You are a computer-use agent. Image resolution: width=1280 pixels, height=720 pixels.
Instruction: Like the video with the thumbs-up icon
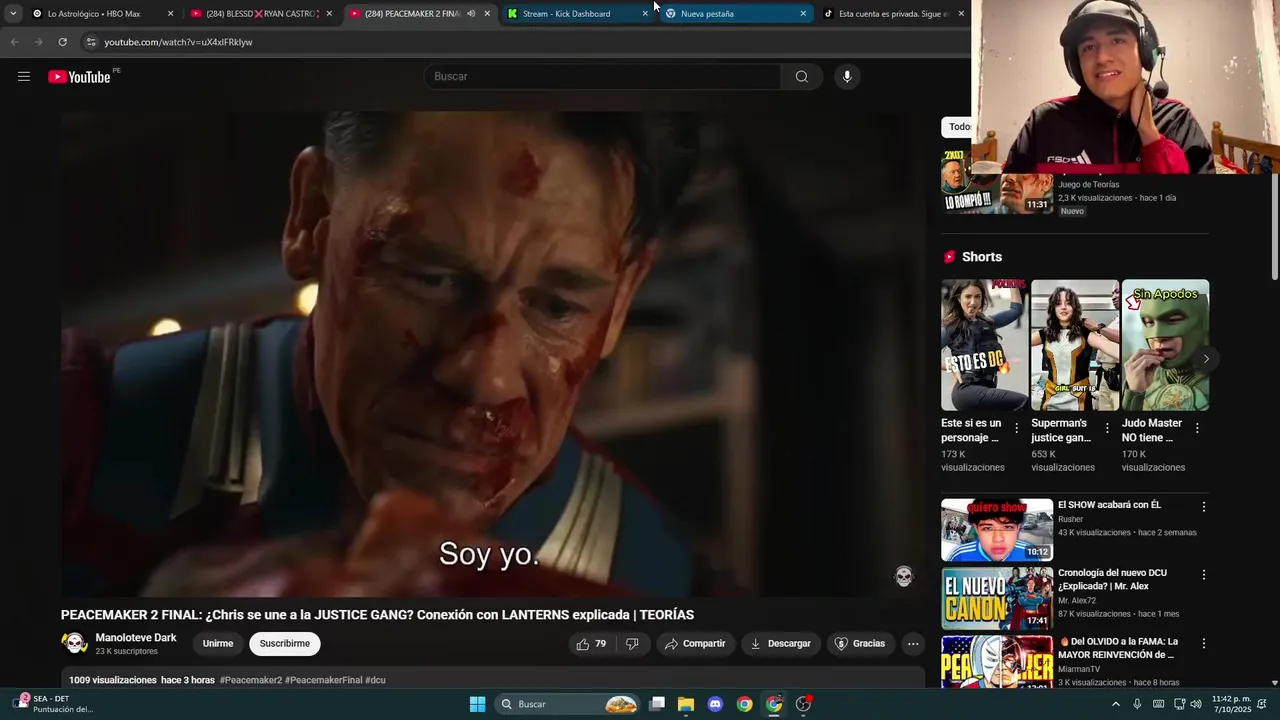(x=591, y=644)
